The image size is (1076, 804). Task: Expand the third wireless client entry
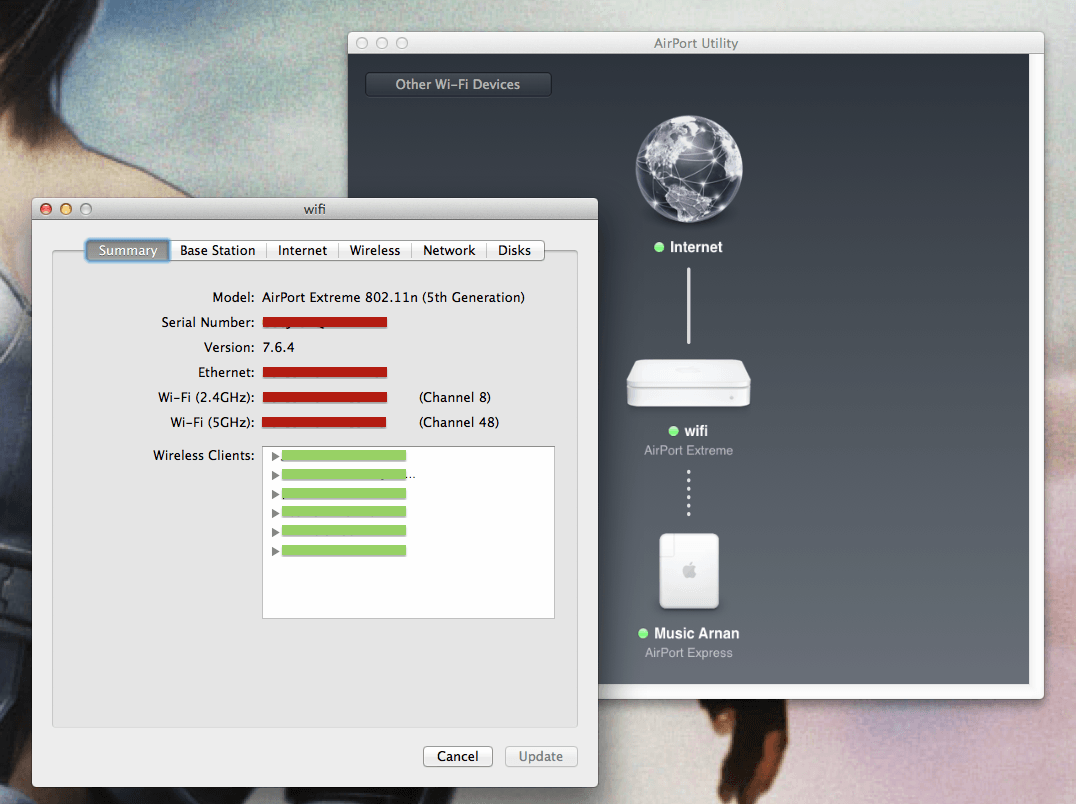pyautogui.click(x=275, y=494)
